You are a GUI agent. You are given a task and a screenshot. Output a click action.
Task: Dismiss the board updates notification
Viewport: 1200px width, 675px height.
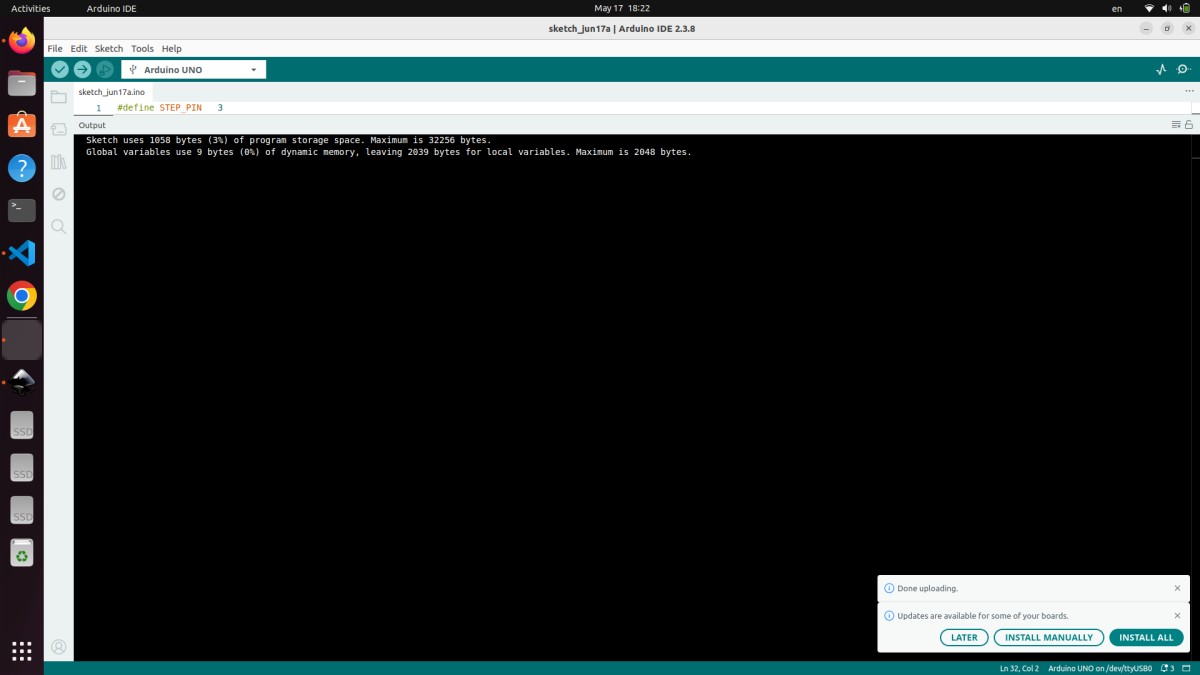pos(1177,616)
